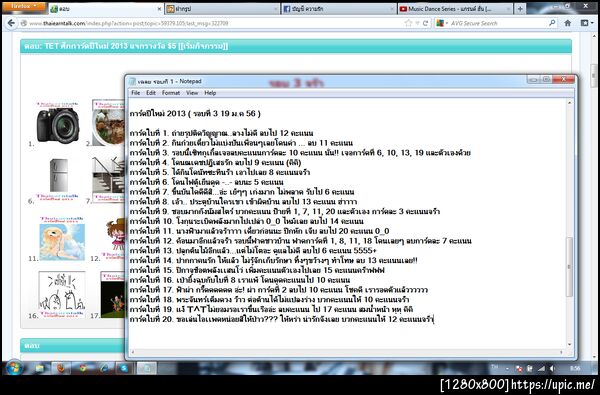
Task: Open Notepad Edit menu
Action: [x=151, y=93]
